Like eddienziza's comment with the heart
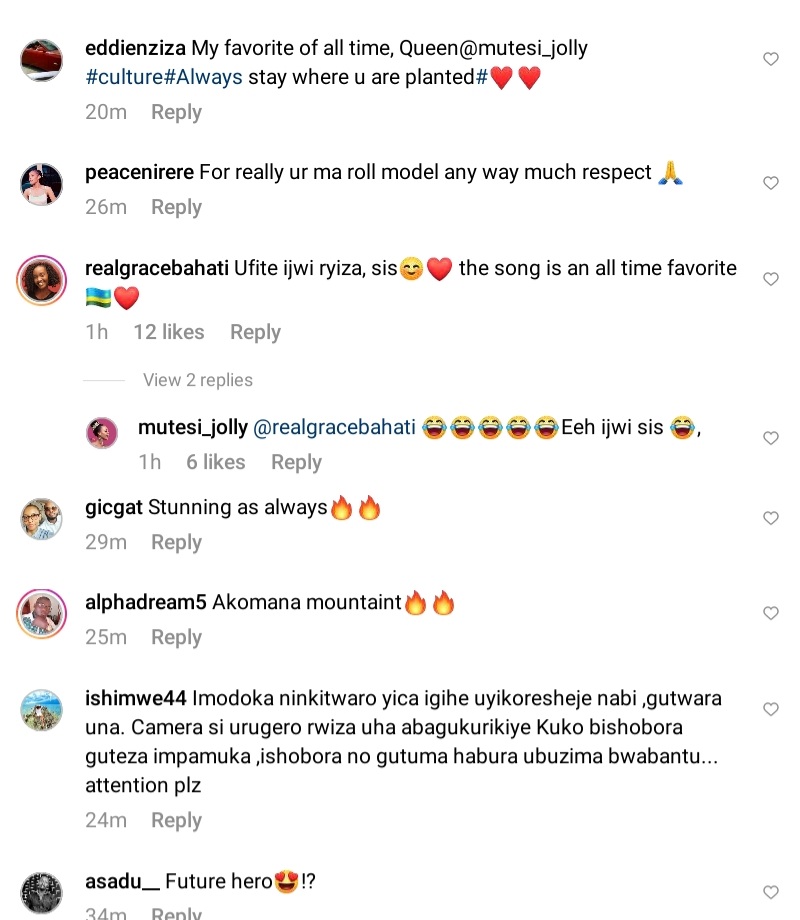Image resolution: width=800 pixels, height=920 pixels. click(x=771, y=60)
